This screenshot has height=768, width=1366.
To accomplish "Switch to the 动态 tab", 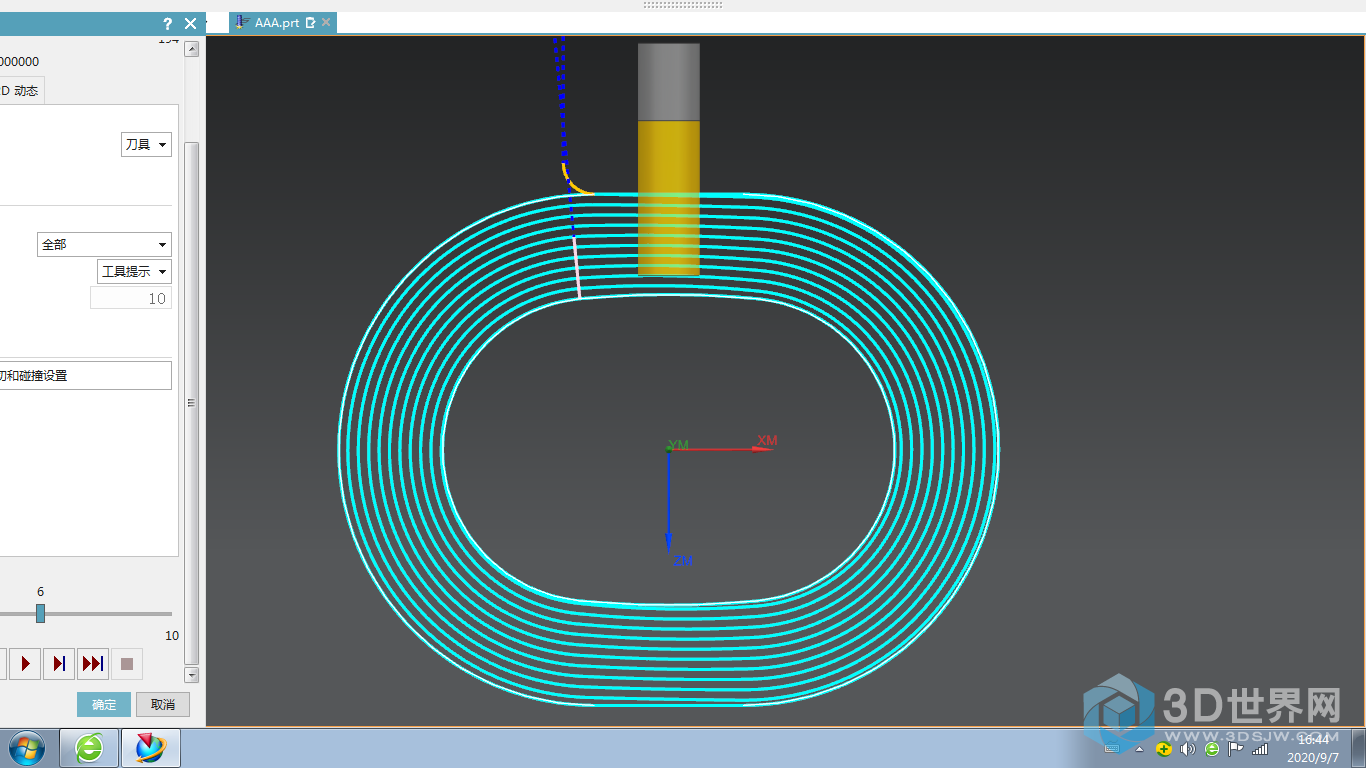I will 20,91.
